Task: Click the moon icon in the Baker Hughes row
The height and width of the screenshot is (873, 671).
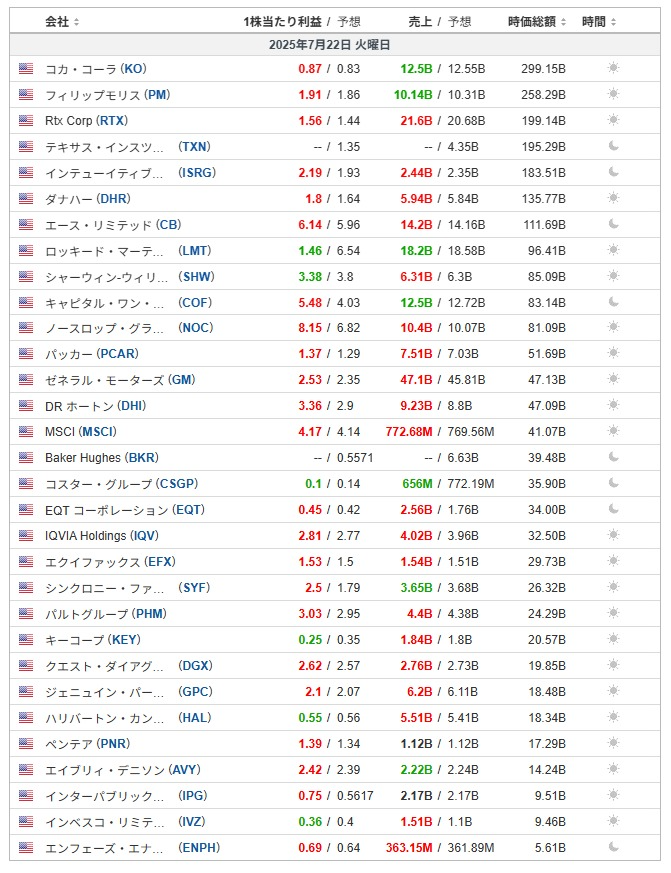Action: [613, 457]
